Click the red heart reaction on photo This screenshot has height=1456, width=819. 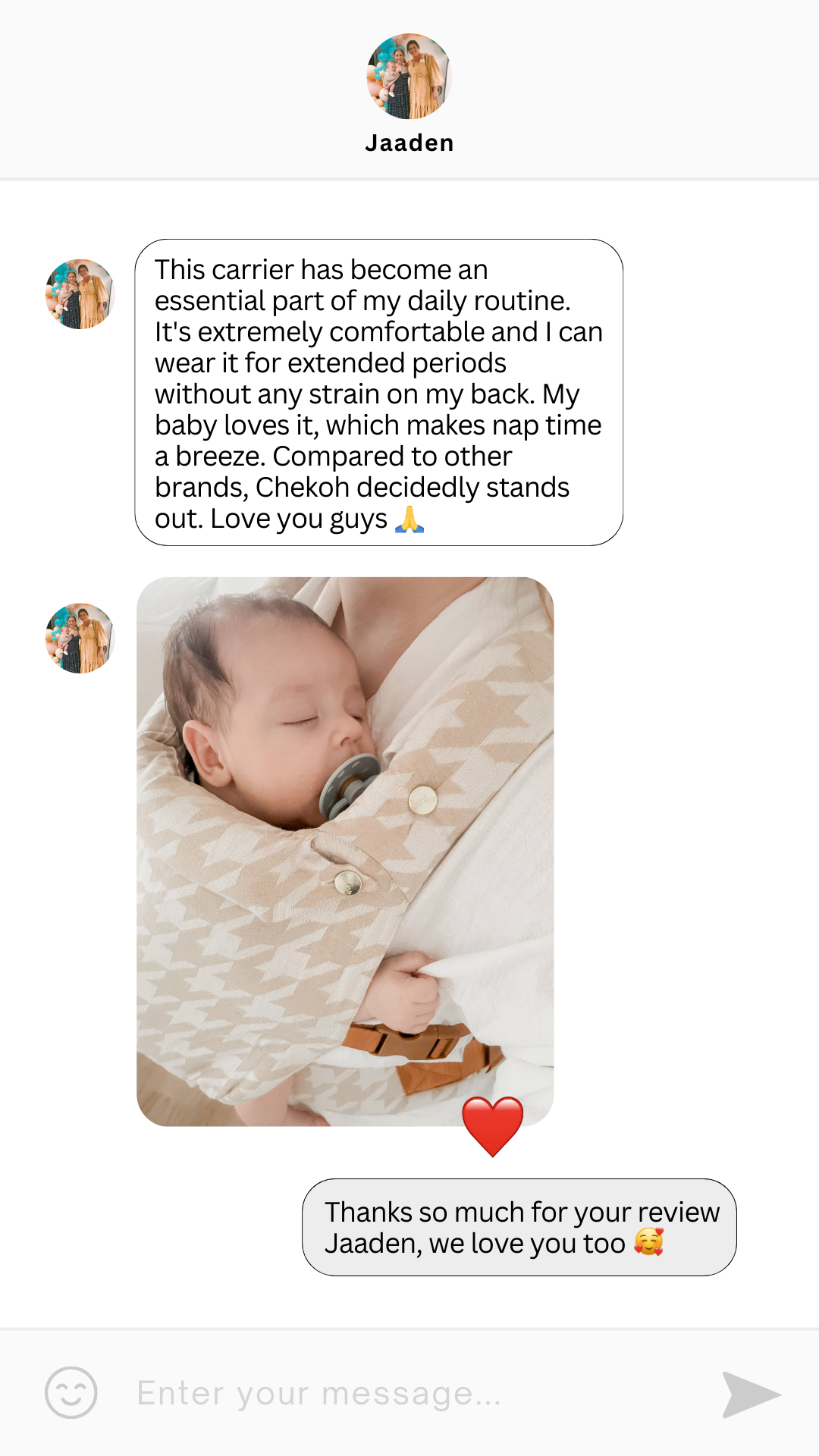[x=493, y=1126]
